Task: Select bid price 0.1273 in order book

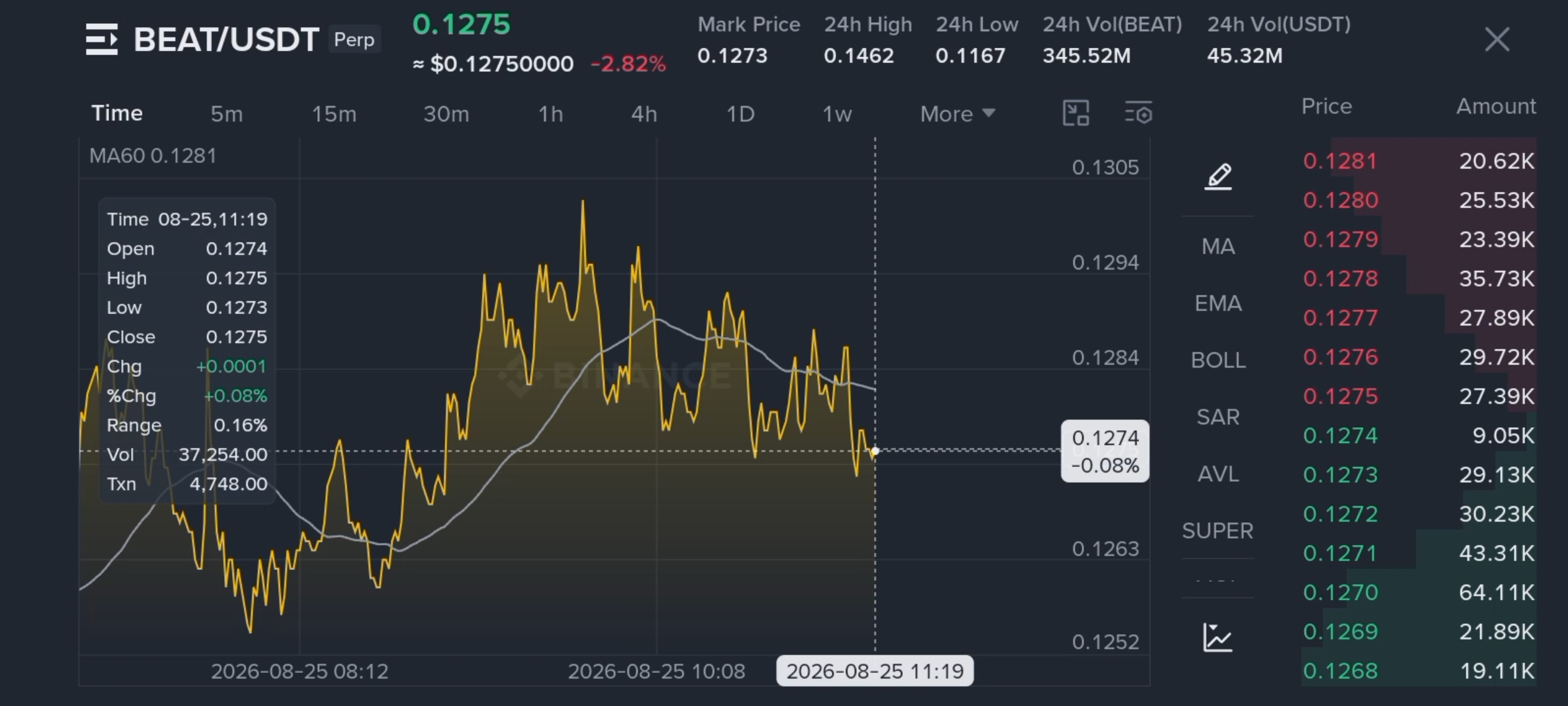Action: [x=1340, y=475]
